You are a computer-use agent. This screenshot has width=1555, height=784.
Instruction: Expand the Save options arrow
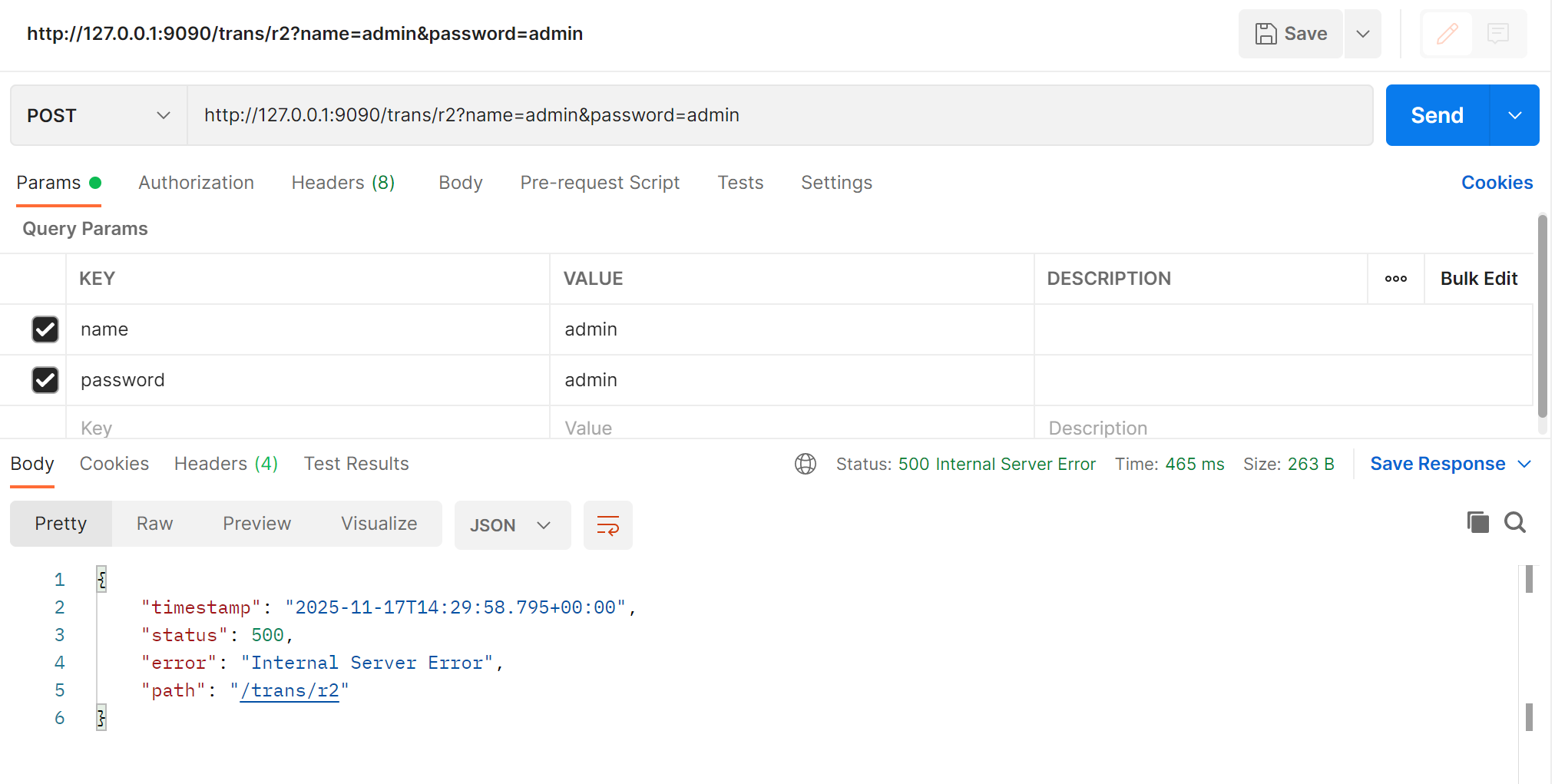tap(1363, 34)
